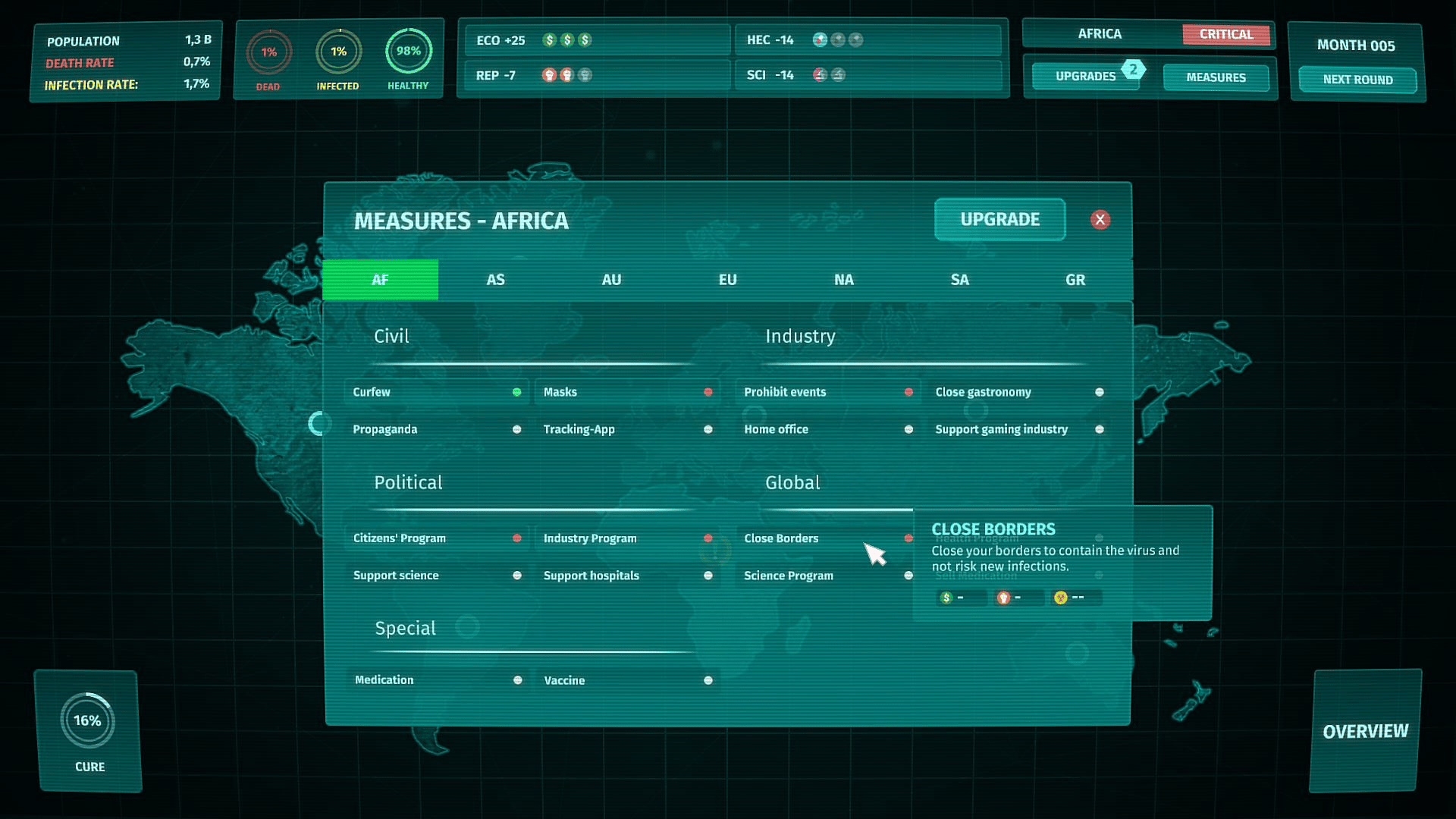Click the HEC health indicator icon
Viewport: 1456px width, 819px height.
pyautogui.click(x=820, y=40)
